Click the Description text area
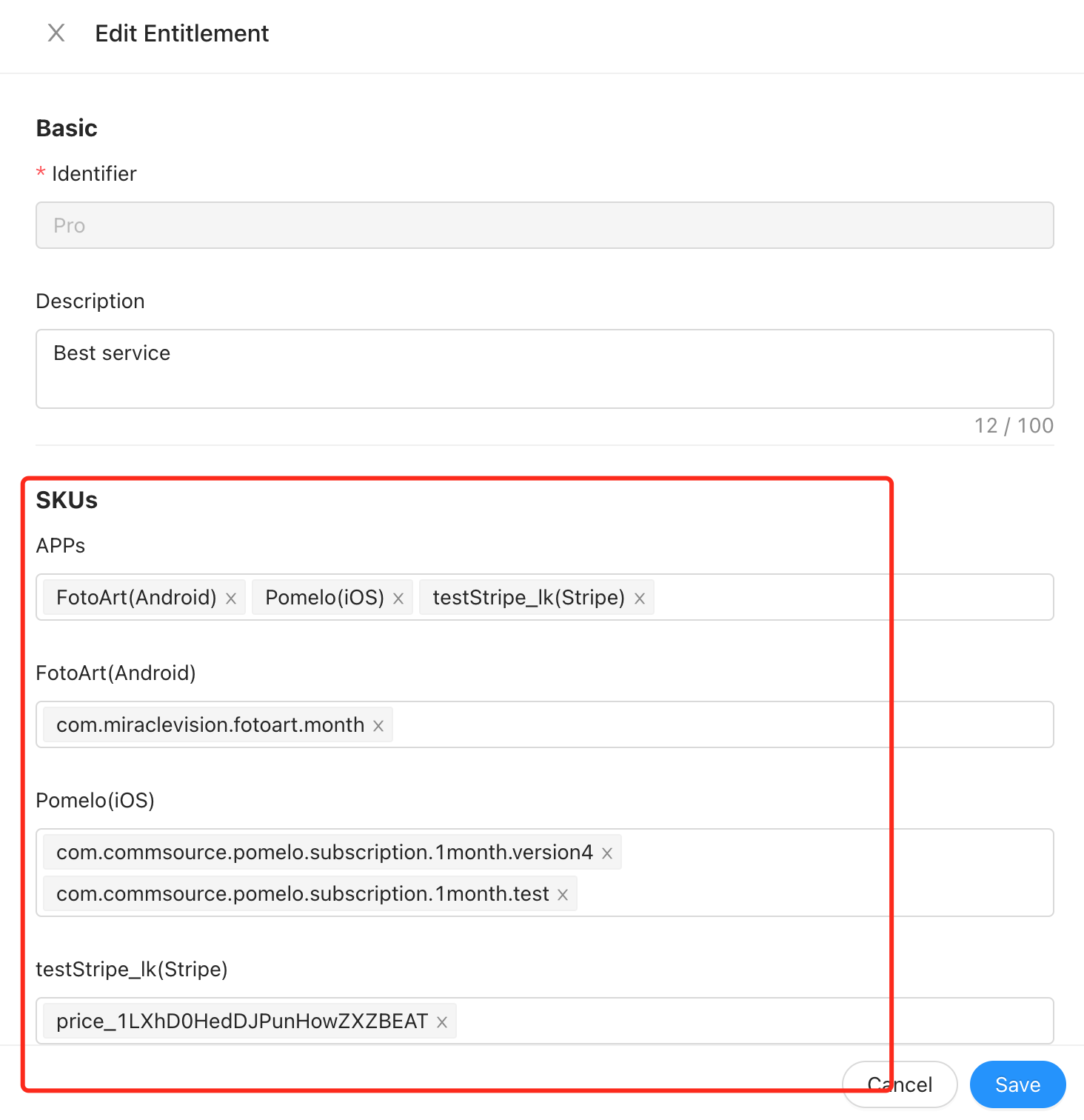 [544, 369]
